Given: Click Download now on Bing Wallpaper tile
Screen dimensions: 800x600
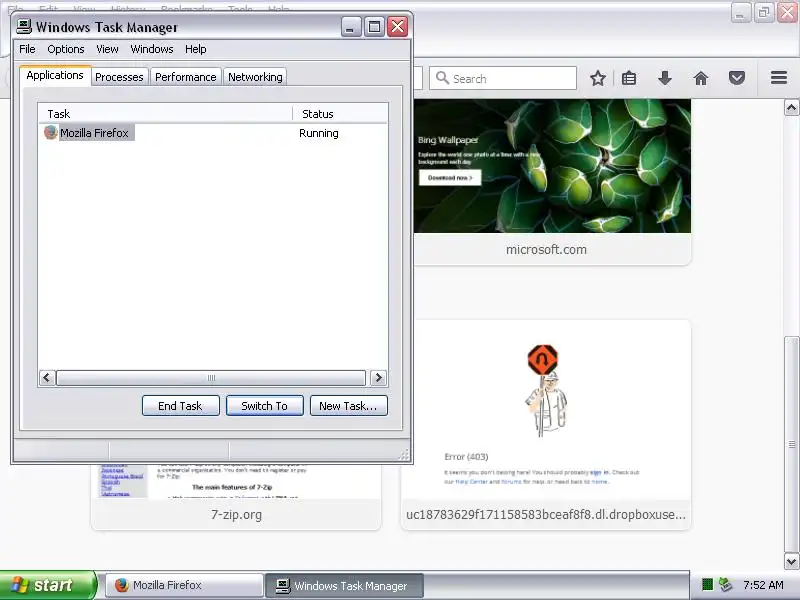Looking at the screenshot, I should (449, 178).
